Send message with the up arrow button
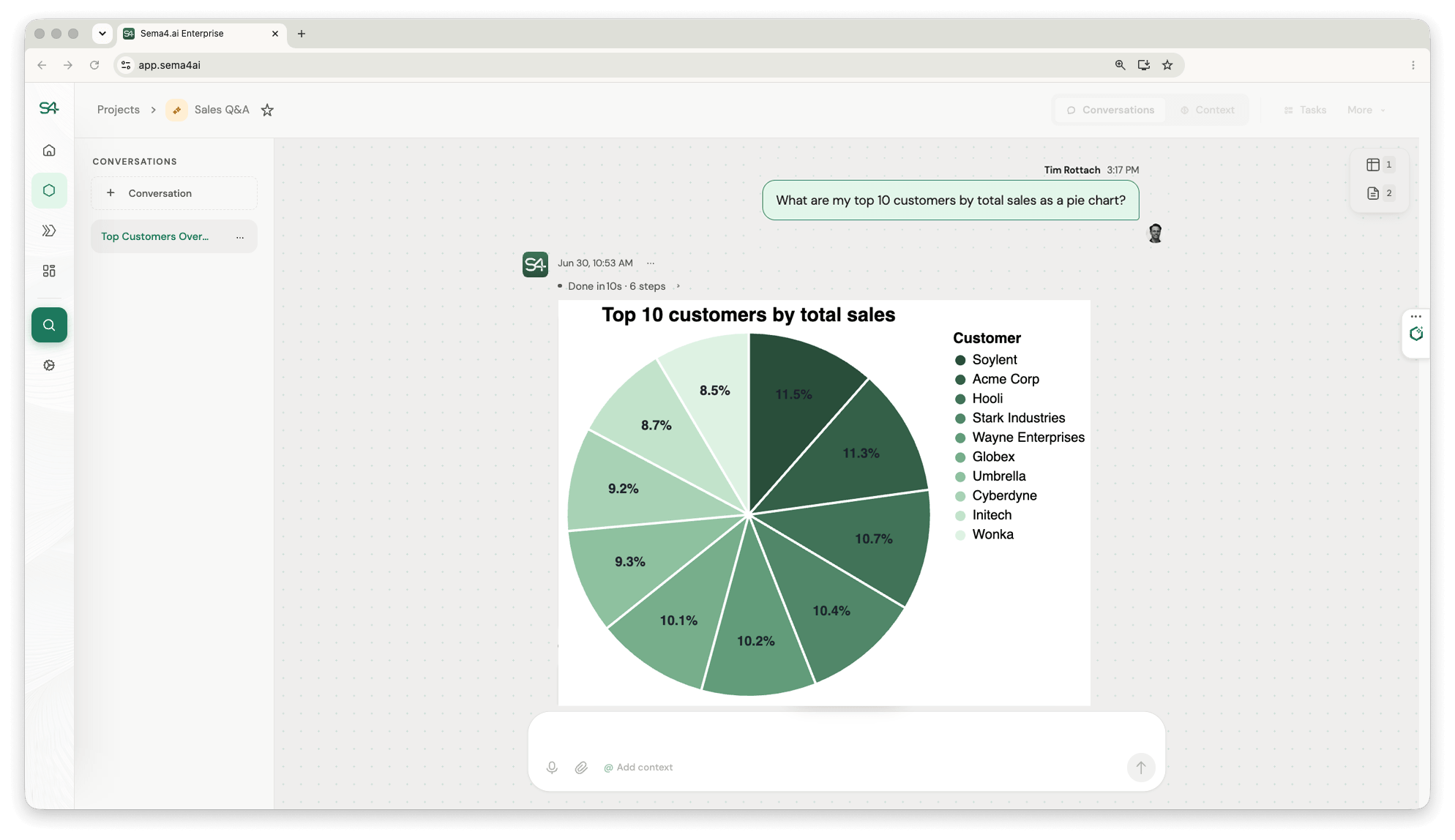Image resolution: width=1455 pixels, height=840 pixels. [x=1140, y=767]
